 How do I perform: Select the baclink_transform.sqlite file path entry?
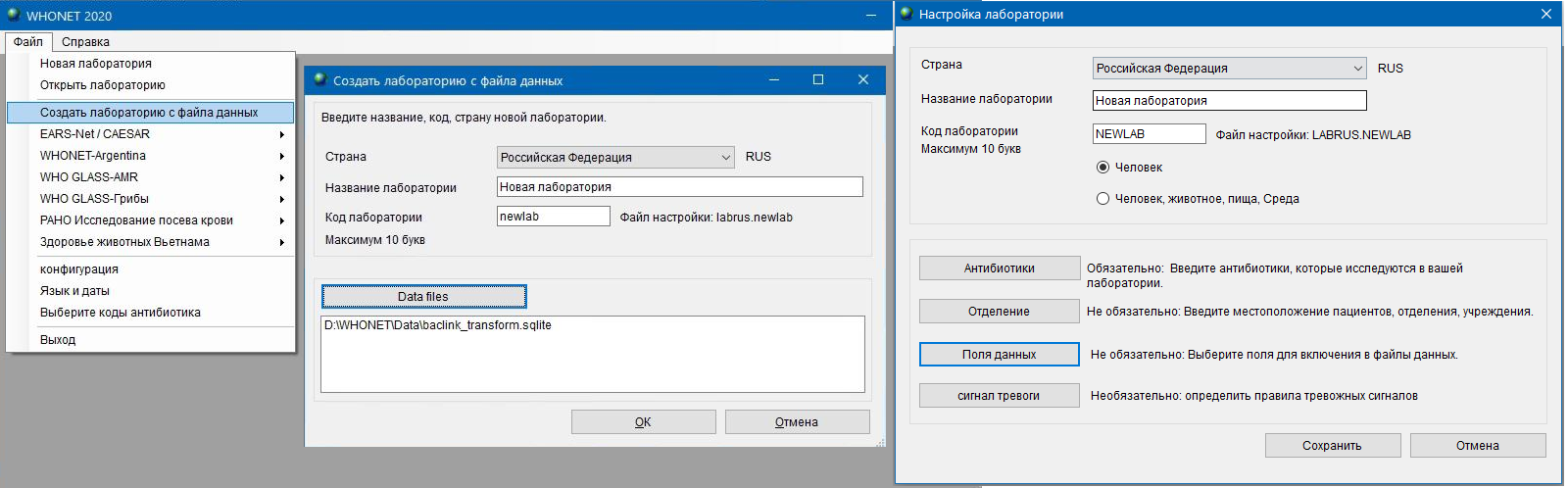pos(438,325)
